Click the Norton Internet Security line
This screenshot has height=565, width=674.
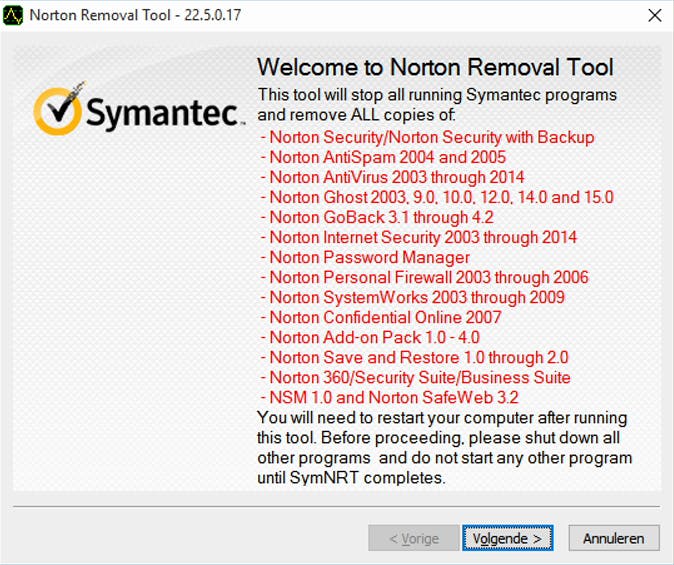pos(423,237)
